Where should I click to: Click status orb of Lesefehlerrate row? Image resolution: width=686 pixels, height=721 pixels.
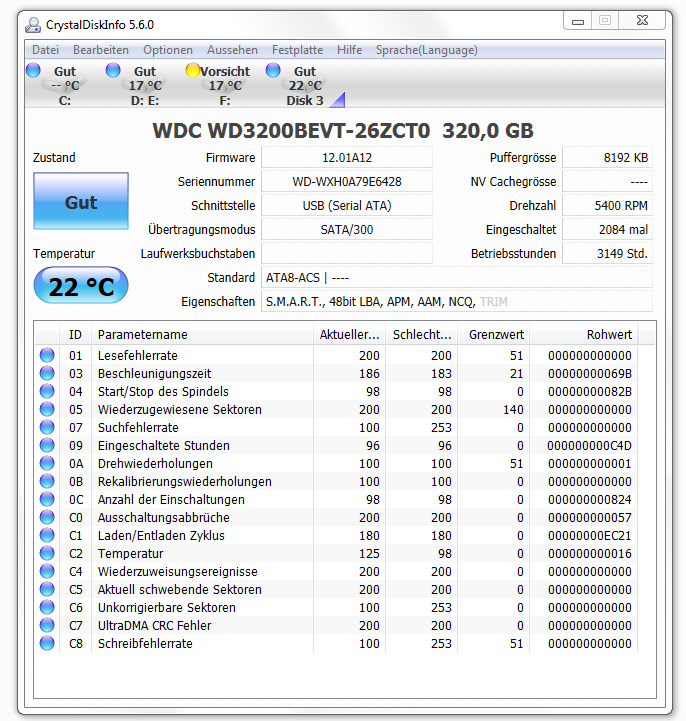[x=47, y=355]
